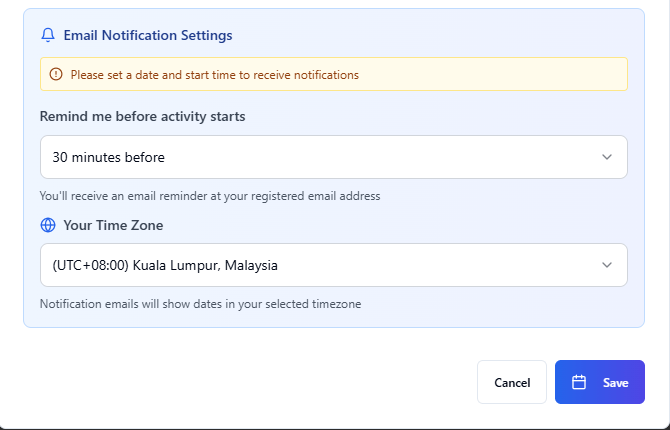Click the 'Email Notification Settings' heading
This screenshot has height=430, width=670.
[148, 35]
